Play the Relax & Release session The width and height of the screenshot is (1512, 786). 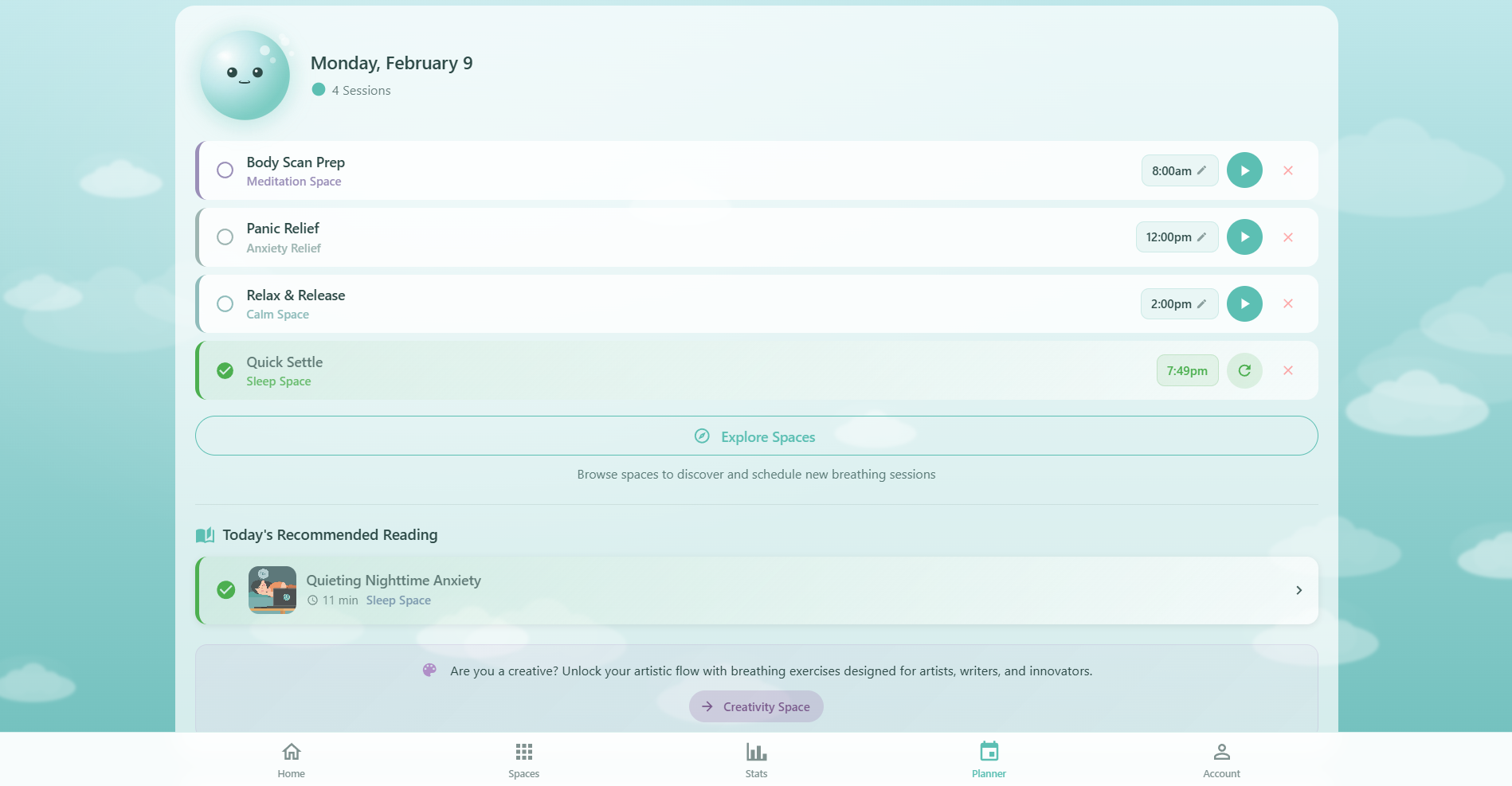click(1244, 304)
